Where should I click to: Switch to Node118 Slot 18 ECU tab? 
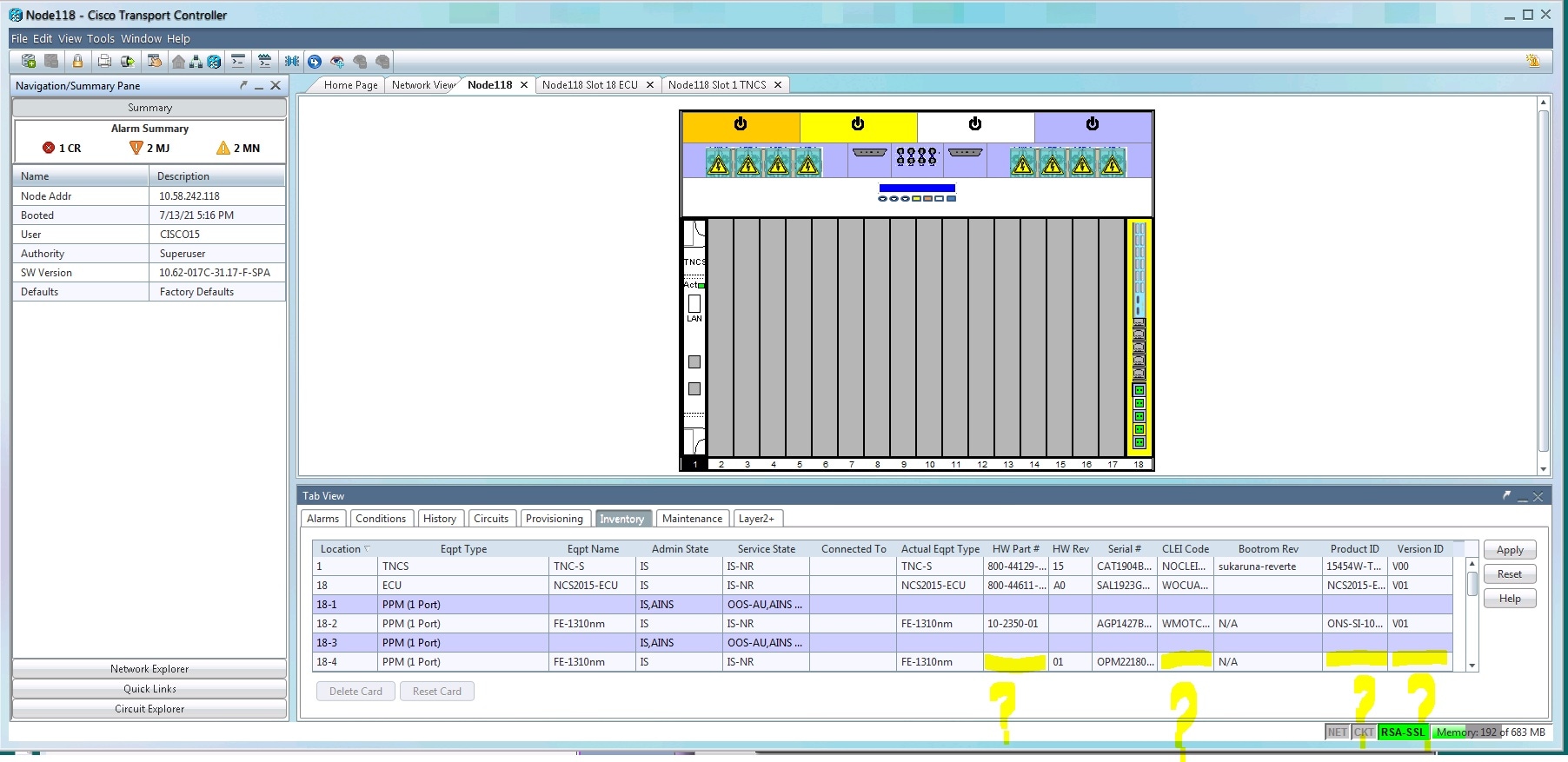click(589, 84)
